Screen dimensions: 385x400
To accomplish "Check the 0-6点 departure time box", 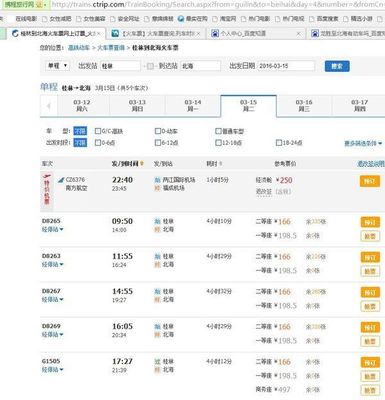I will pyautogui.click(x=98, y=143).
